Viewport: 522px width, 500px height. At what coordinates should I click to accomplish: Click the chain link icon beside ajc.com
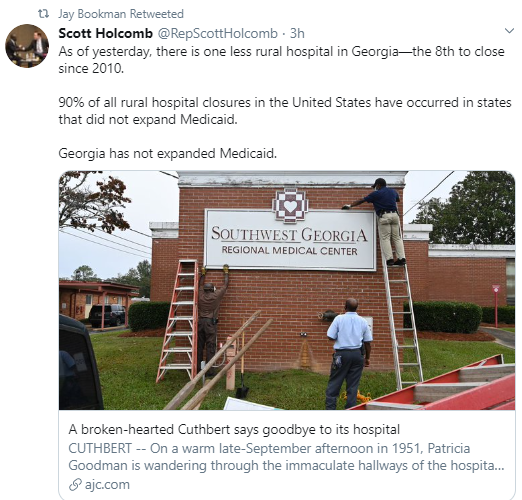pos(75,485)
